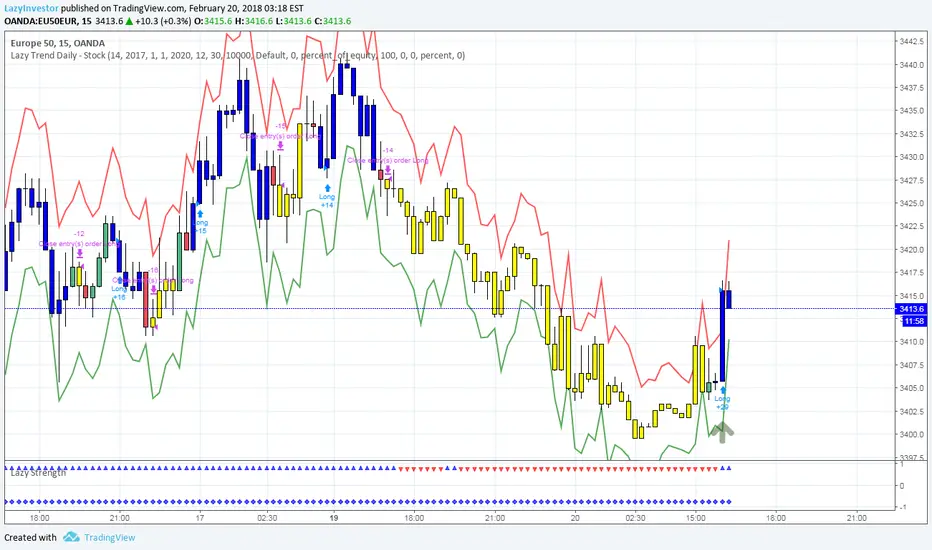Image resolution: width=932 pixels, height=550 pixels.
Task: Click the Long +14 entry label
Action: 327,200
